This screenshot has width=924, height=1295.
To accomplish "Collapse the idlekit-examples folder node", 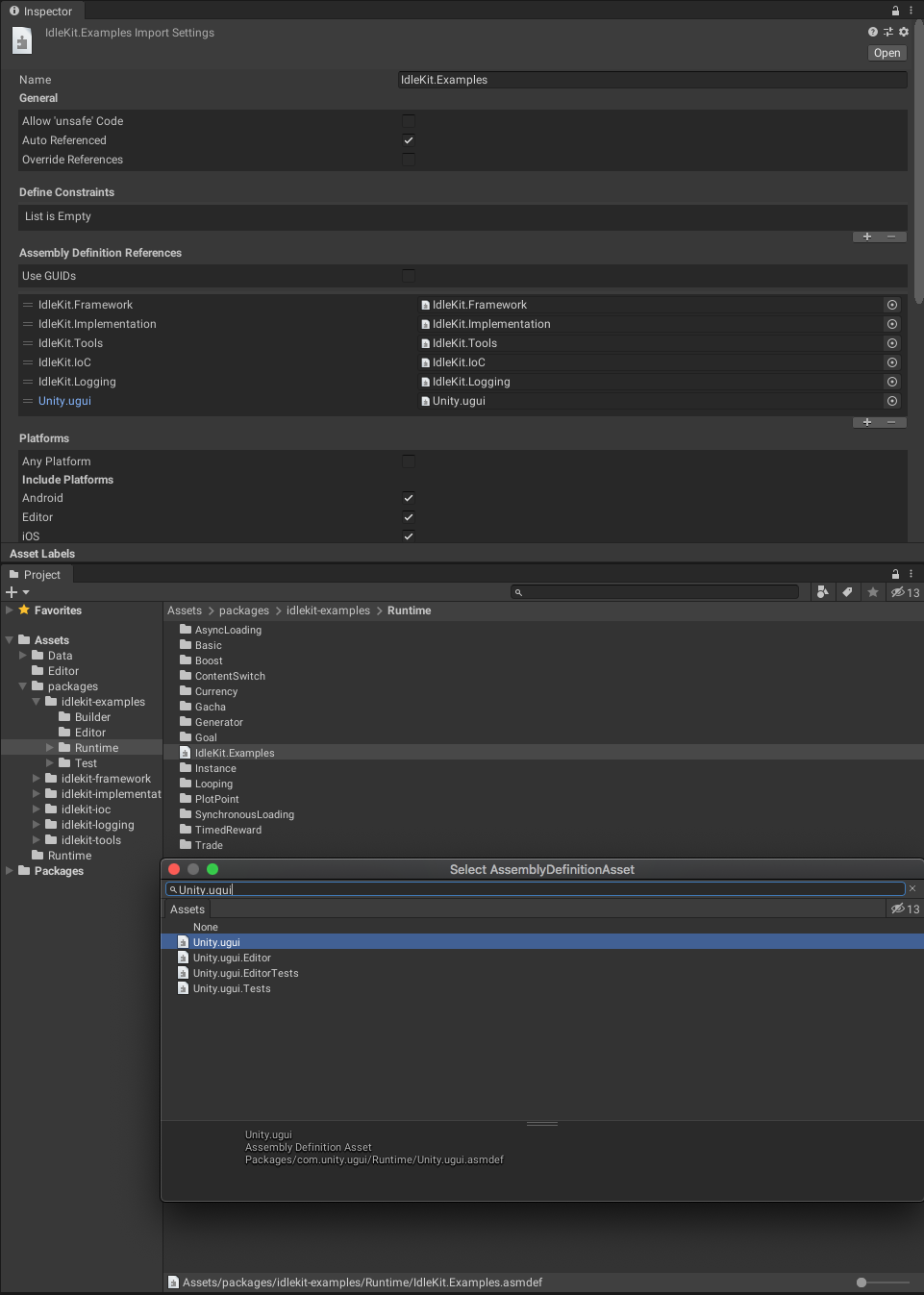I will click(x=37, y=702).
